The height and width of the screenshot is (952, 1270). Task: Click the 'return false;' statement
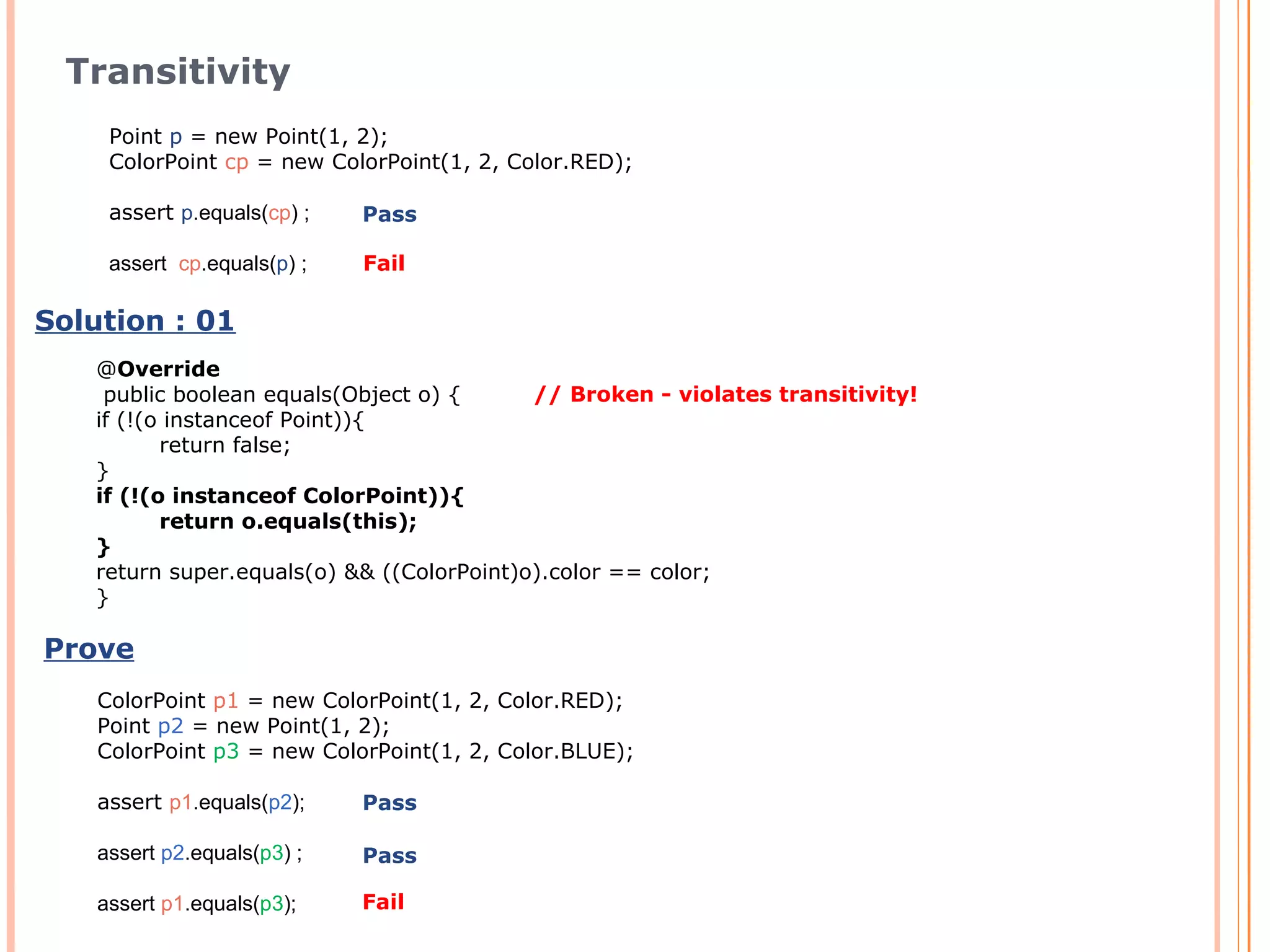pyautogui.click(x=225, y=446)
